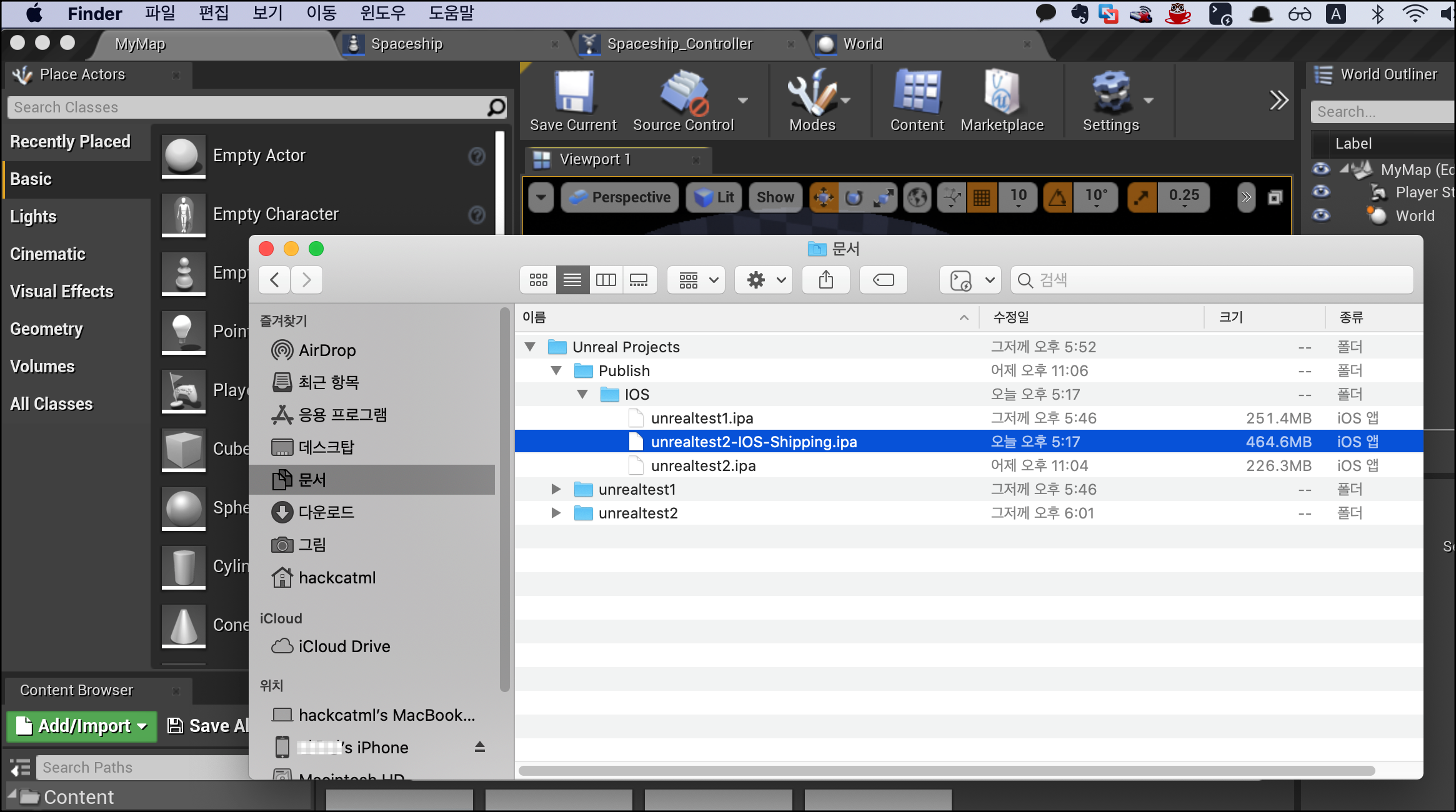Open the 이동 menu in menu bar
This screenshot has width=1456, height=812.
321,13
